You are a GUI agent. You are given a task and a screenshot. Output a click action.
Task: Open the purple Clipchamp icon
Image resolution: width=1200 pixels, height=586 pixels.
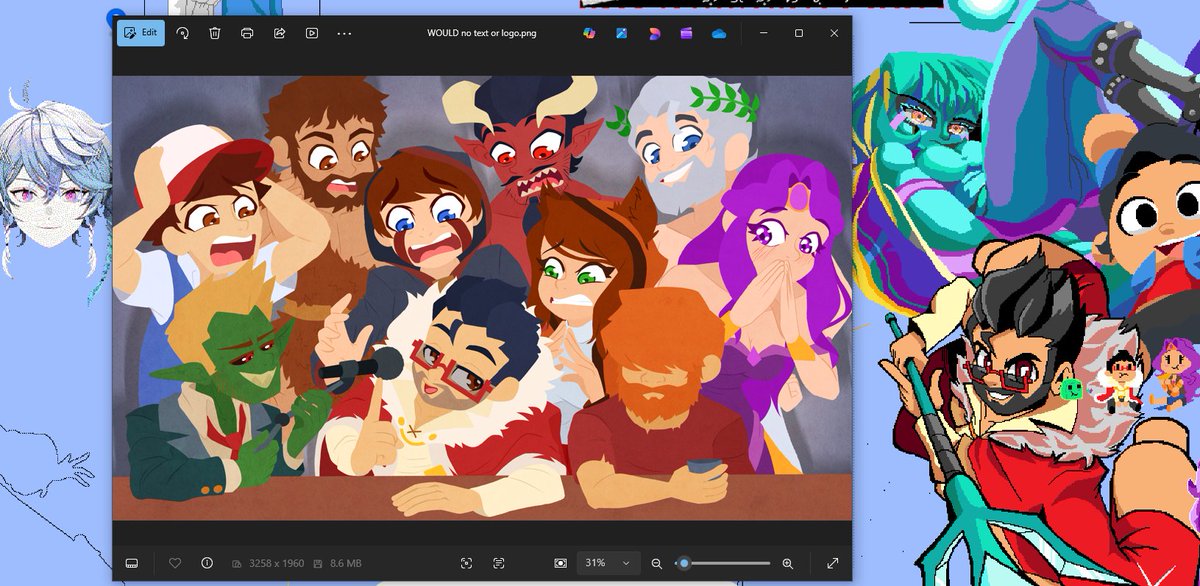click(x=686, y=33)
